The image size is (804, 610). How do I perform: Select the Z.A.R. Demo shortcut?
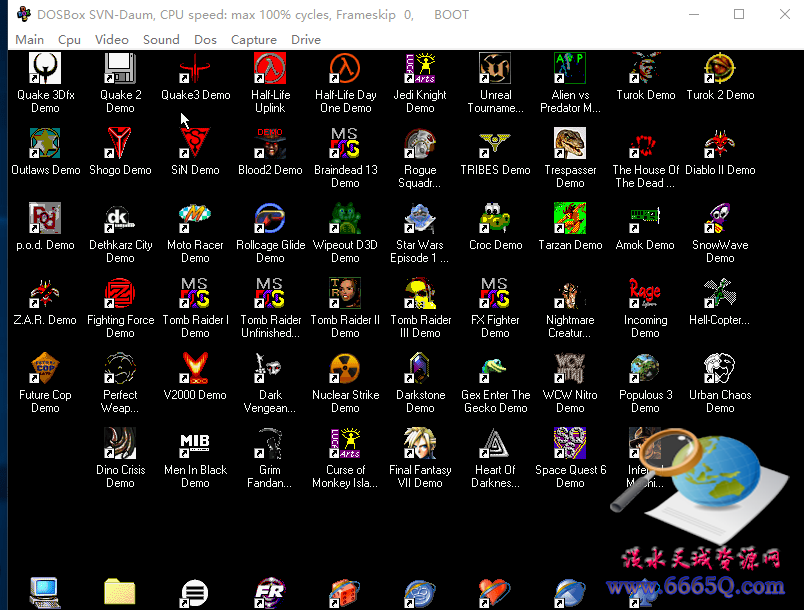(x=45, y=293)
